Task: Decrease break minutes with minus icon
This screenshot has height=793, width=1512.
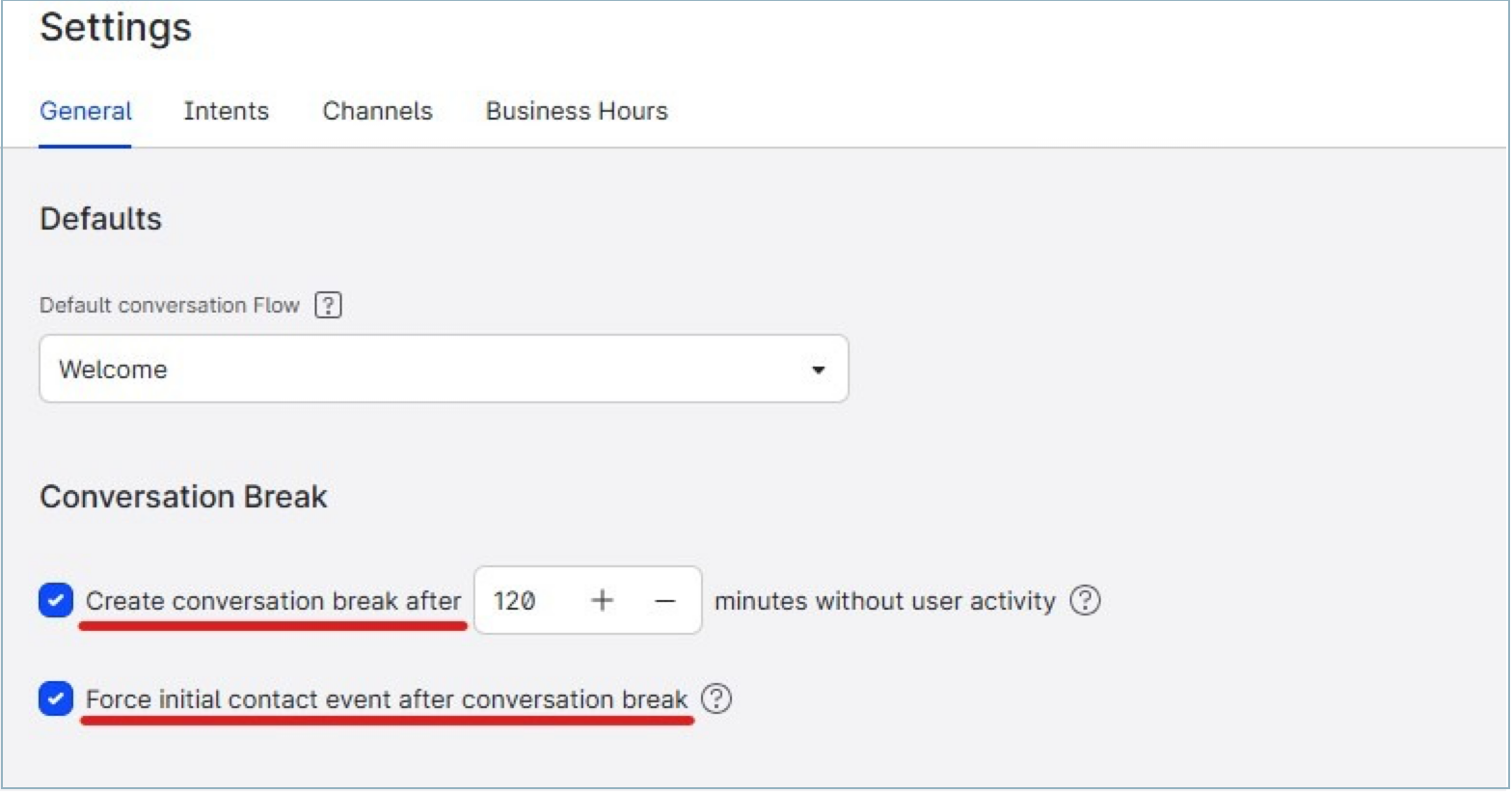Action: tap(664, 601)
